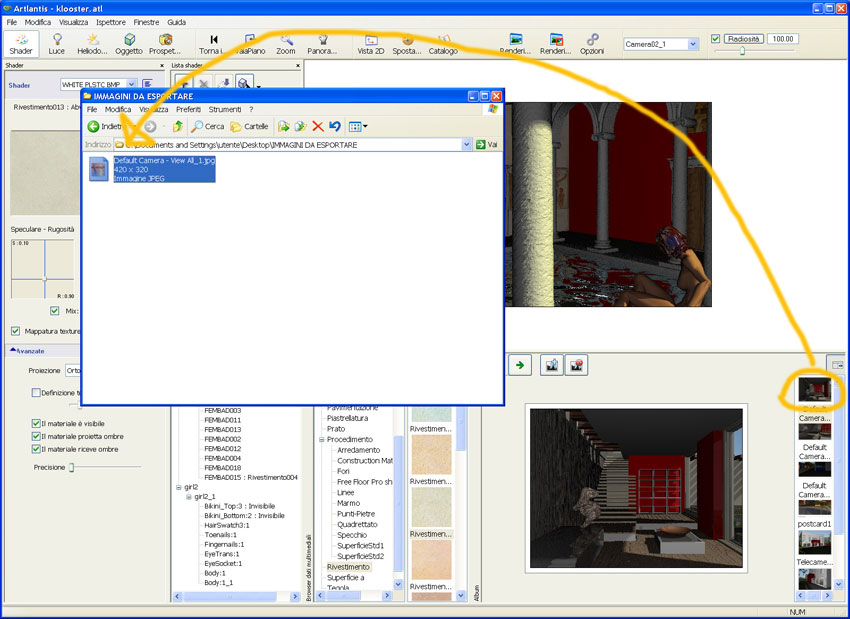Open the Camera02_1 camera dropdown
This screenshot has width=850, height=619.
[x=693, y=44]
